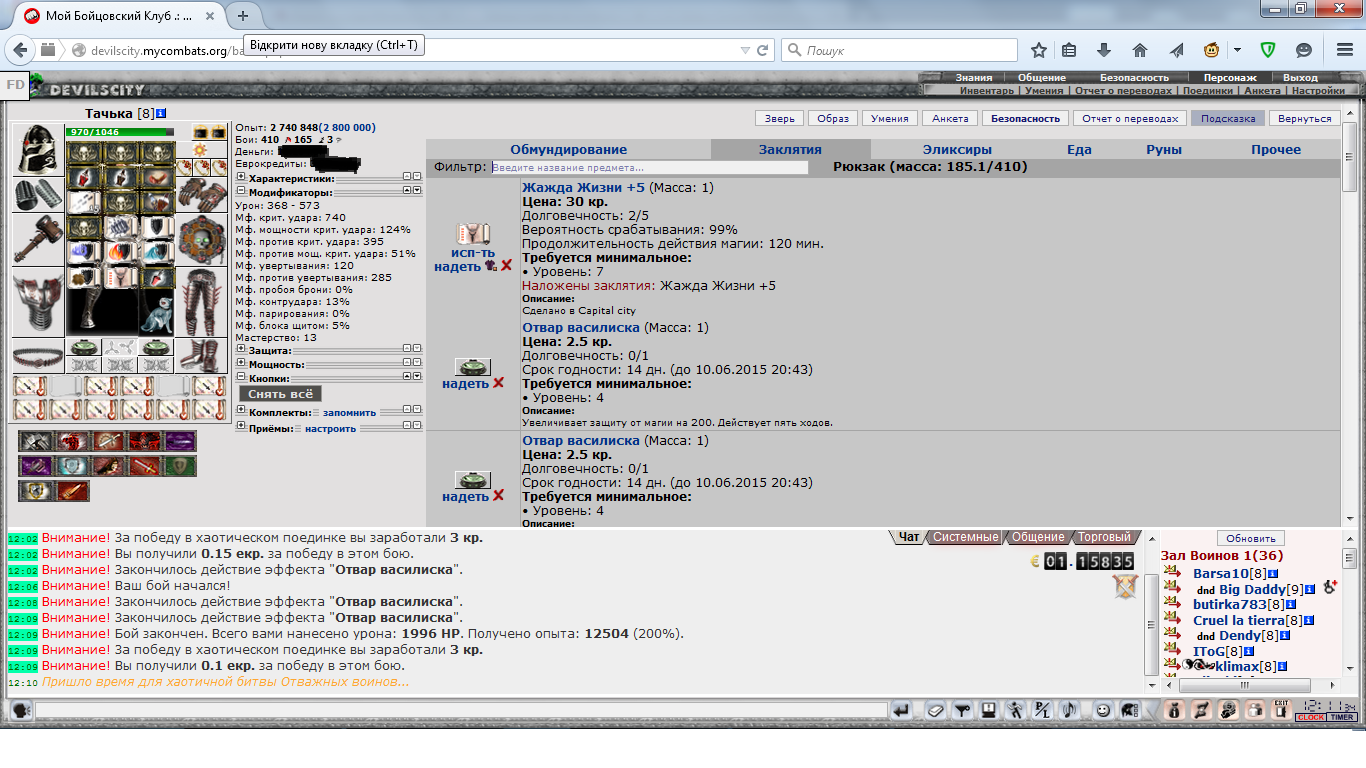Switch to the Обмундирование tab
Screen dimensions: 1366x768
pyautogui.click(x=569, y=149)
